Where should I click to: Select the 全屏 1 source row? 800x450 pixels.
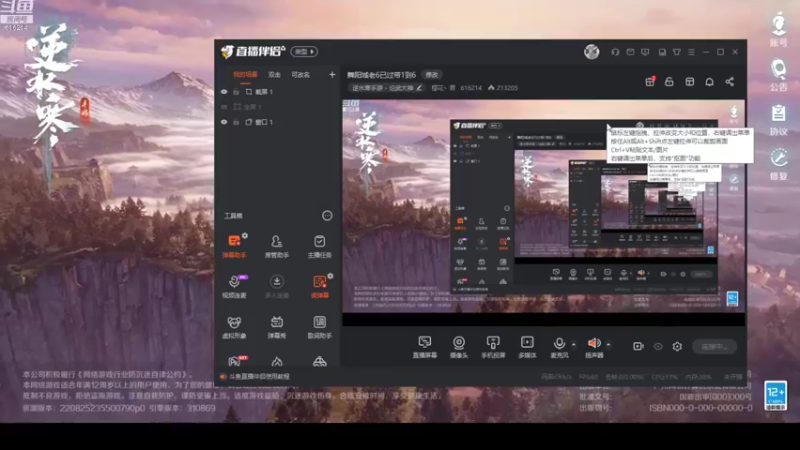tap(278, 107)
